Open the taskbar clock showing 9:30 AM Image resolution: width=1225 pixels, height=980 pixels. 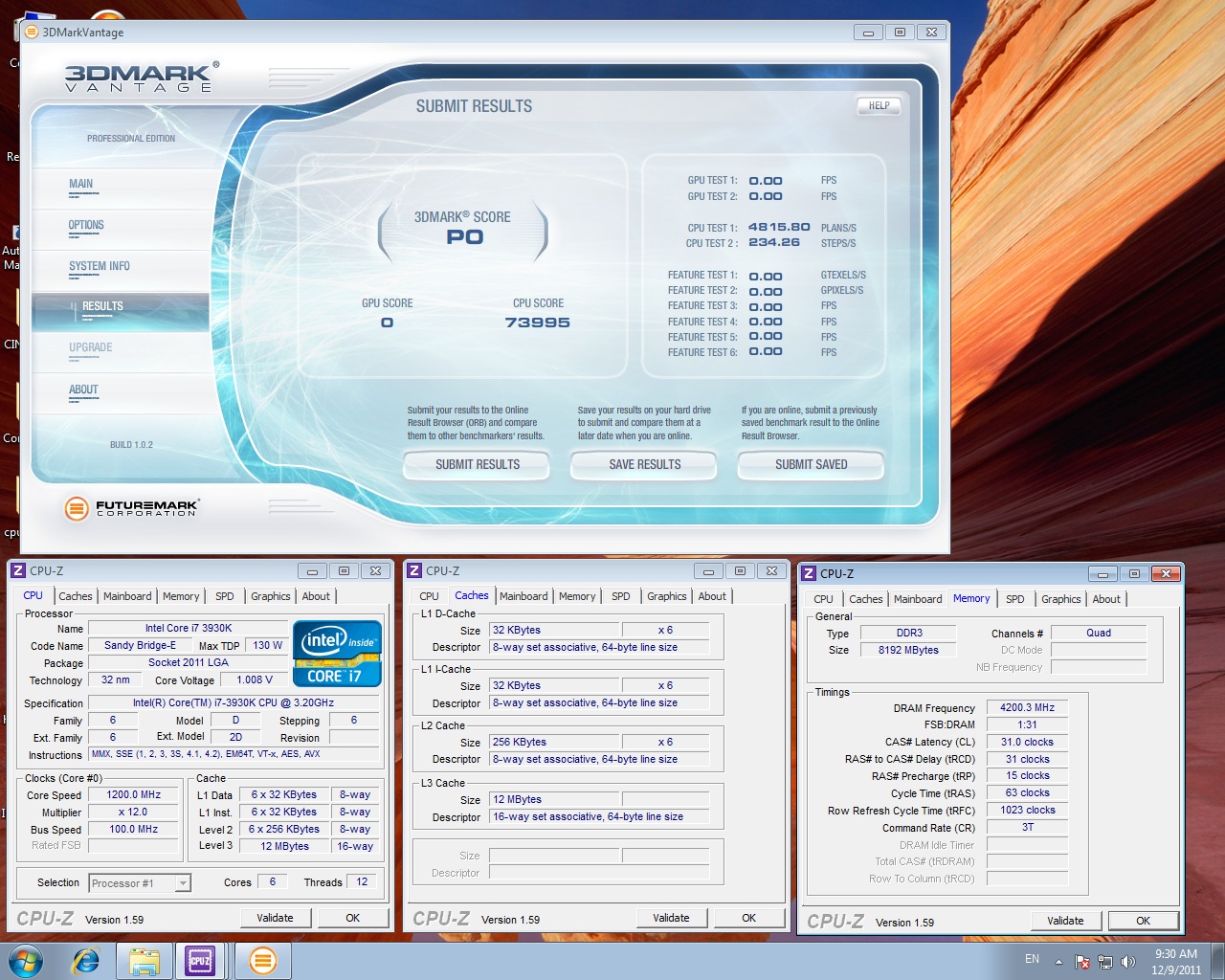pos(1176,962)
